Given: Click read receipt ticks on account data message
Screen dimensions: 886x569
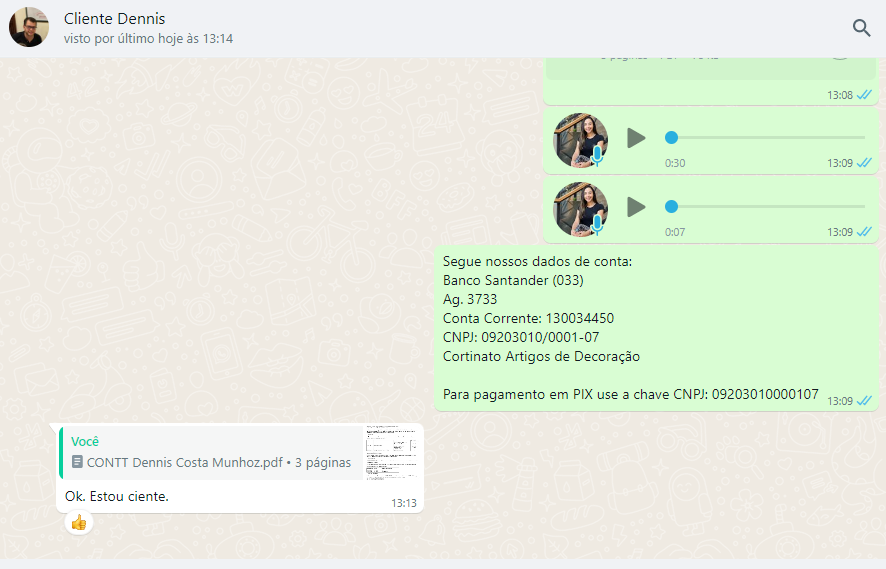Looking at the screenshot, I should (864, 401).
